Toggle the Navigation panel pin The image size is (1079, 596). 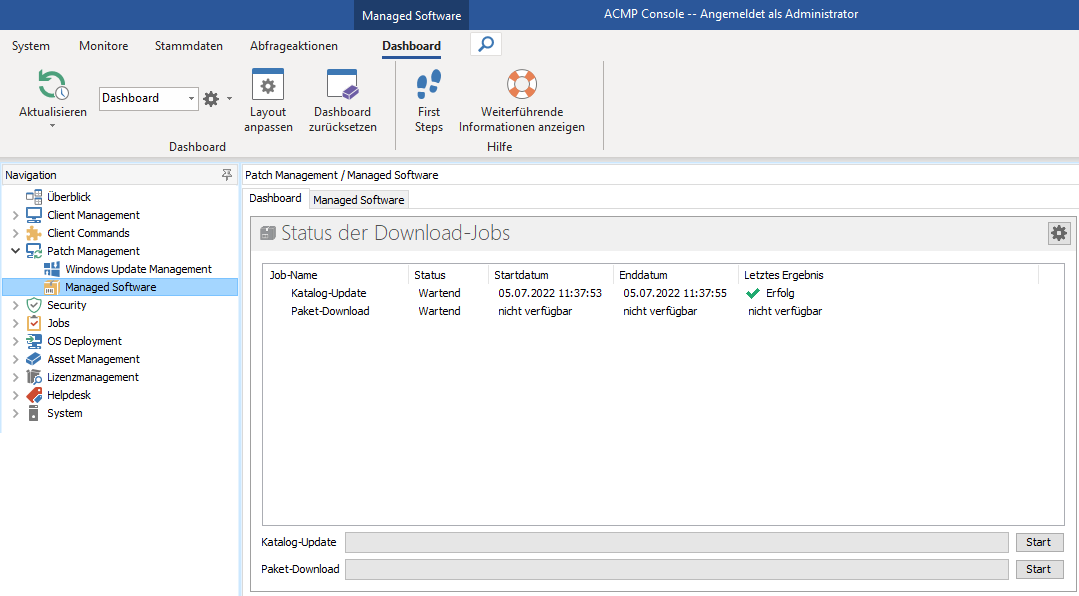pos(227,174)
